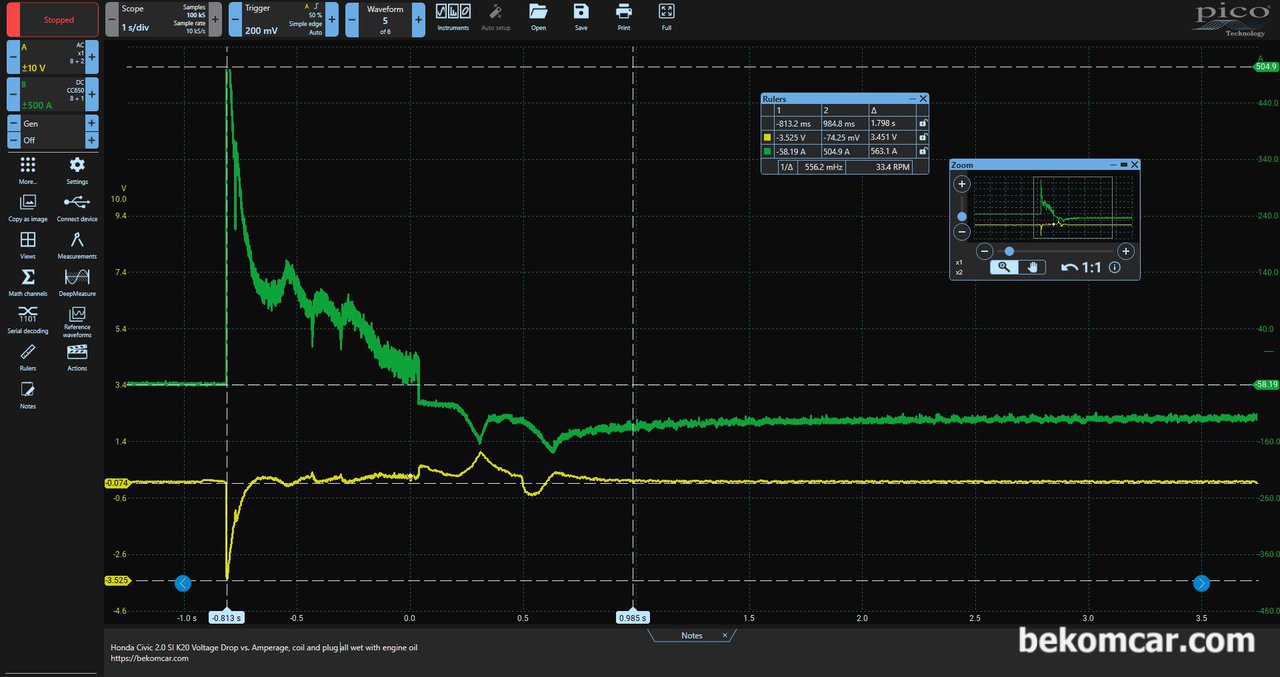
Task: Pan graph right with blue arrow
Action: [1201, 583]
